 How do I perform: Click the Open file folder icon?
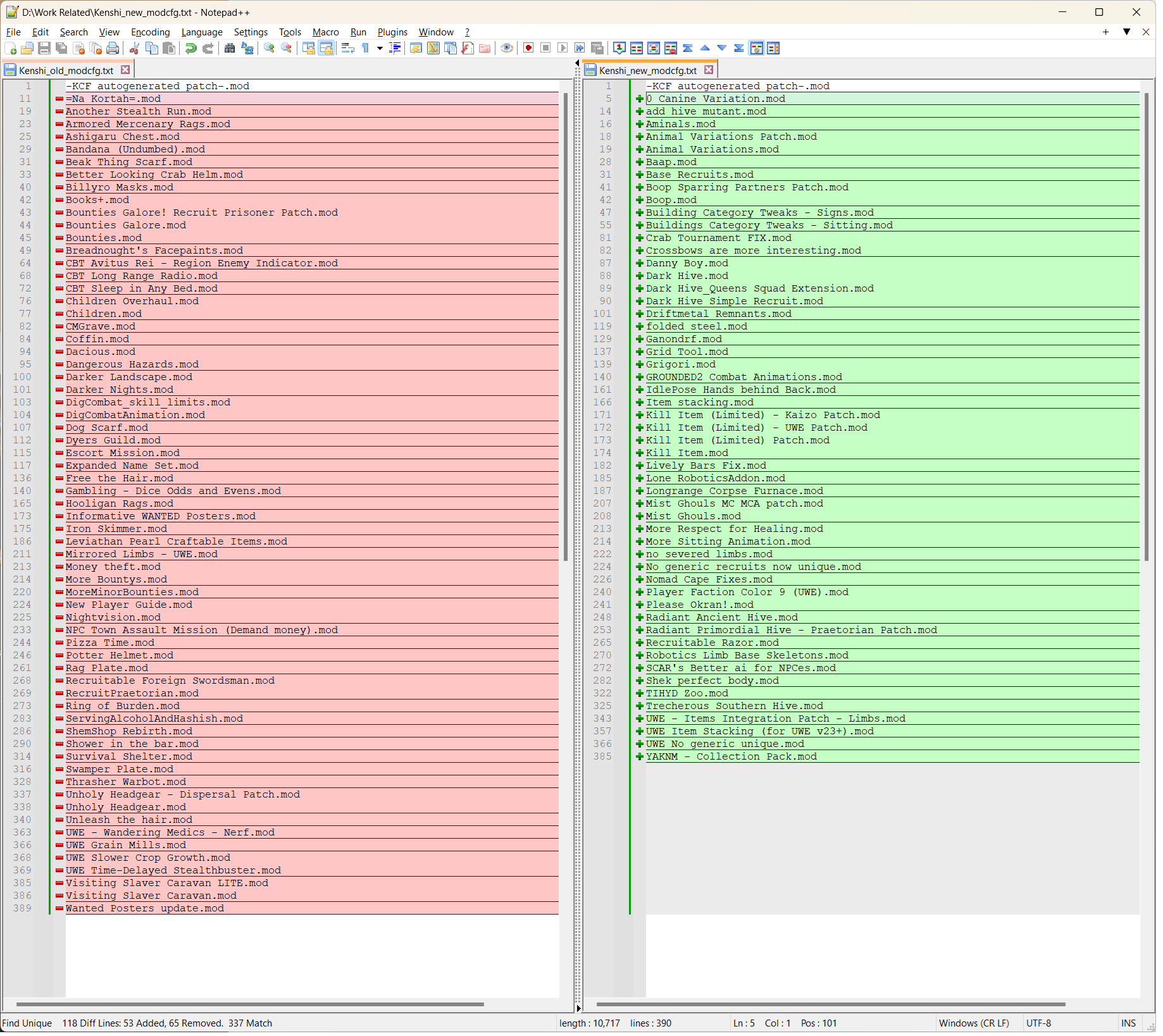(x=27, y=49)
